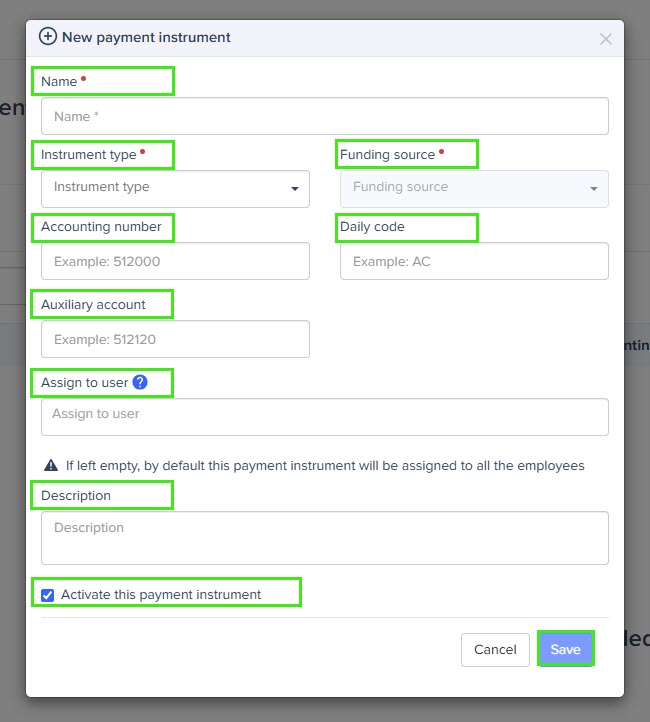Open the Instrument type dropdown
Viewport: 650px width, 722px height.
click(x=175, y=189)
